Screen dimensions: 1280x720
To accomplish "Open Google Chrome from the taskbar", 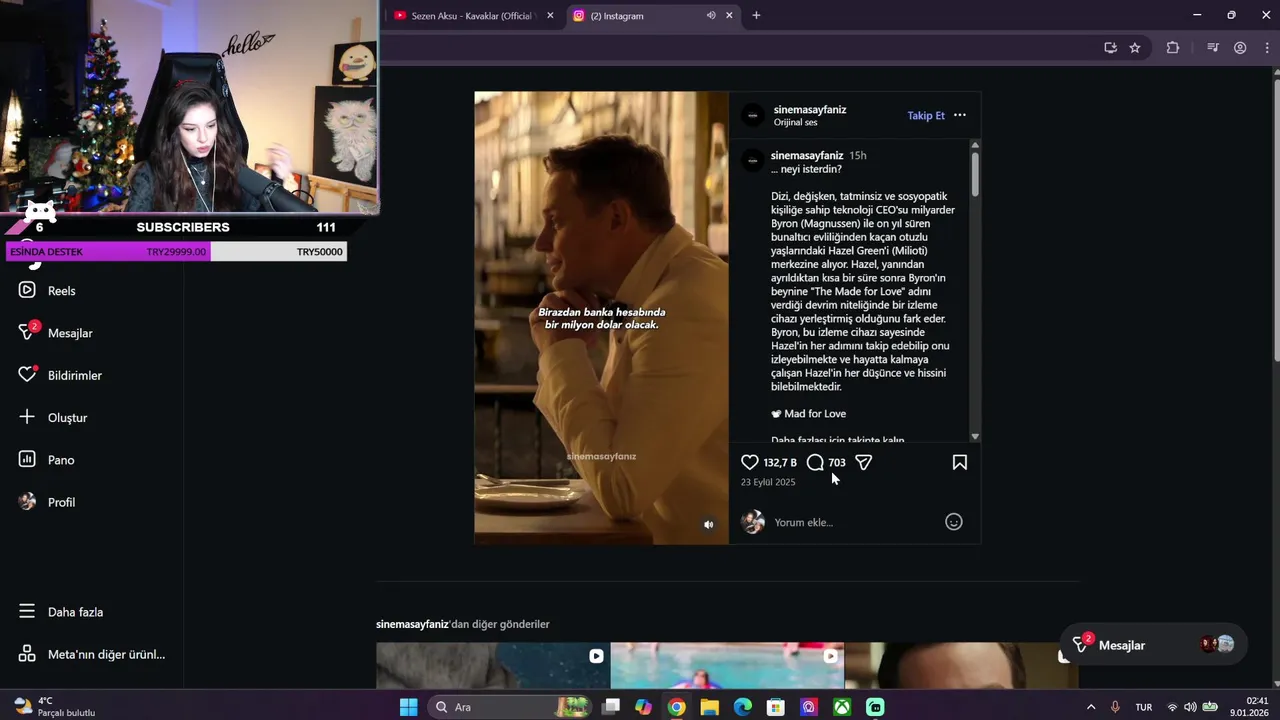I will [x=677, y=707].
